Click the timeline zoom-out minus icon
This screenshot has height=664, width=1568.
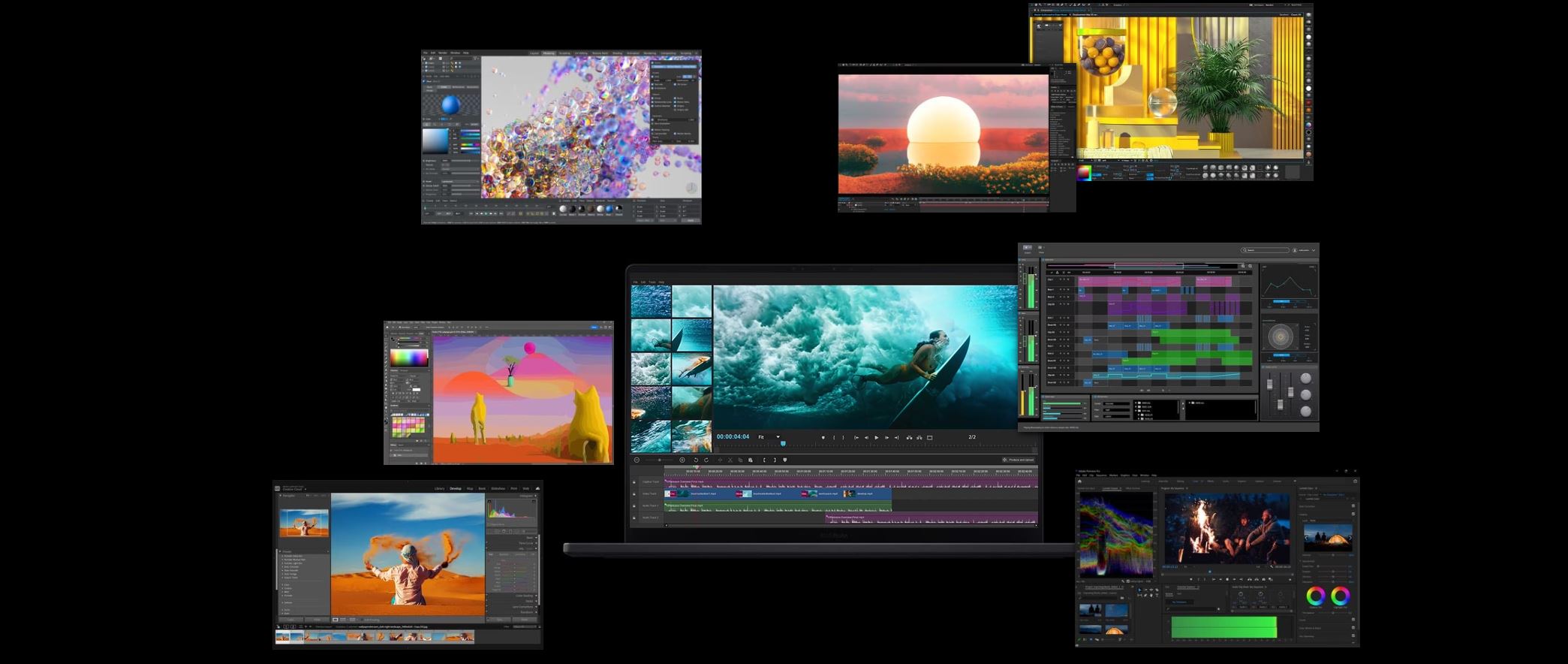click(x=637, y=460)
